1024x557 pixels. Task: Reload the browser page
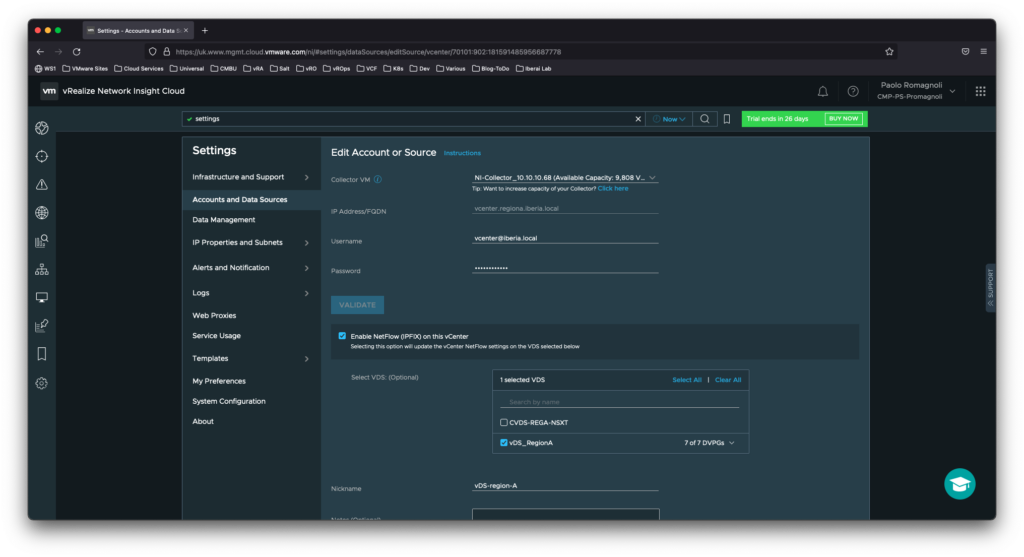[76, 52]
